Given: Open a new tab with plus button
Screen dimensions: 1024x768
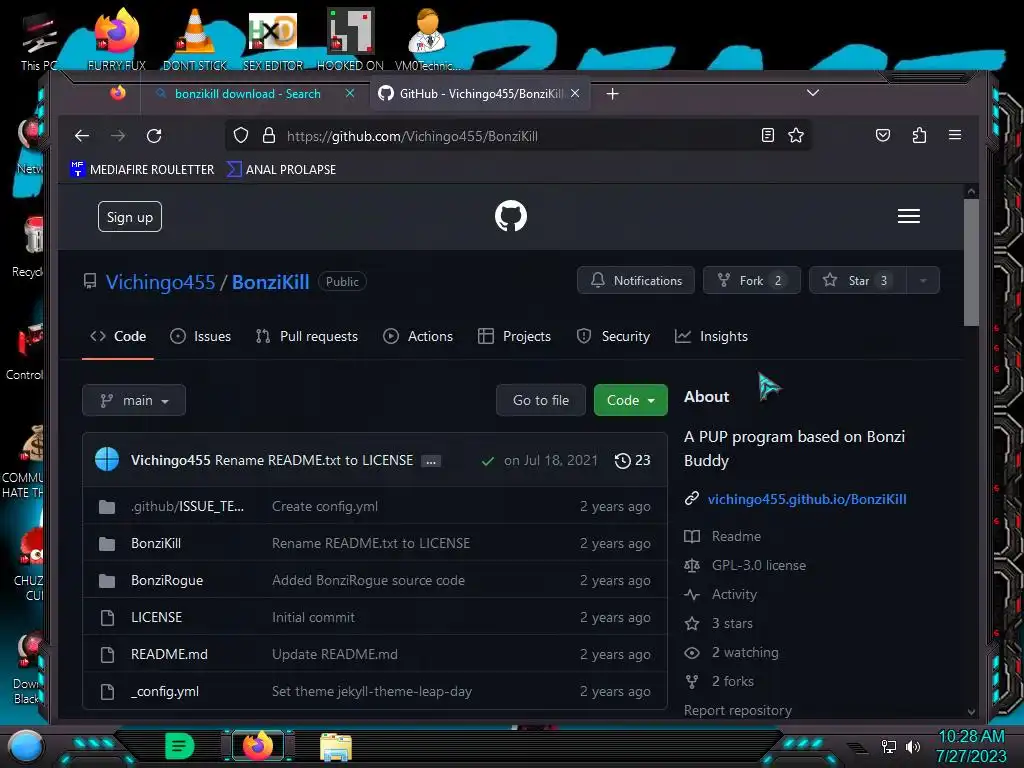Looking at the screenshot, I should [x=613, y=94].
